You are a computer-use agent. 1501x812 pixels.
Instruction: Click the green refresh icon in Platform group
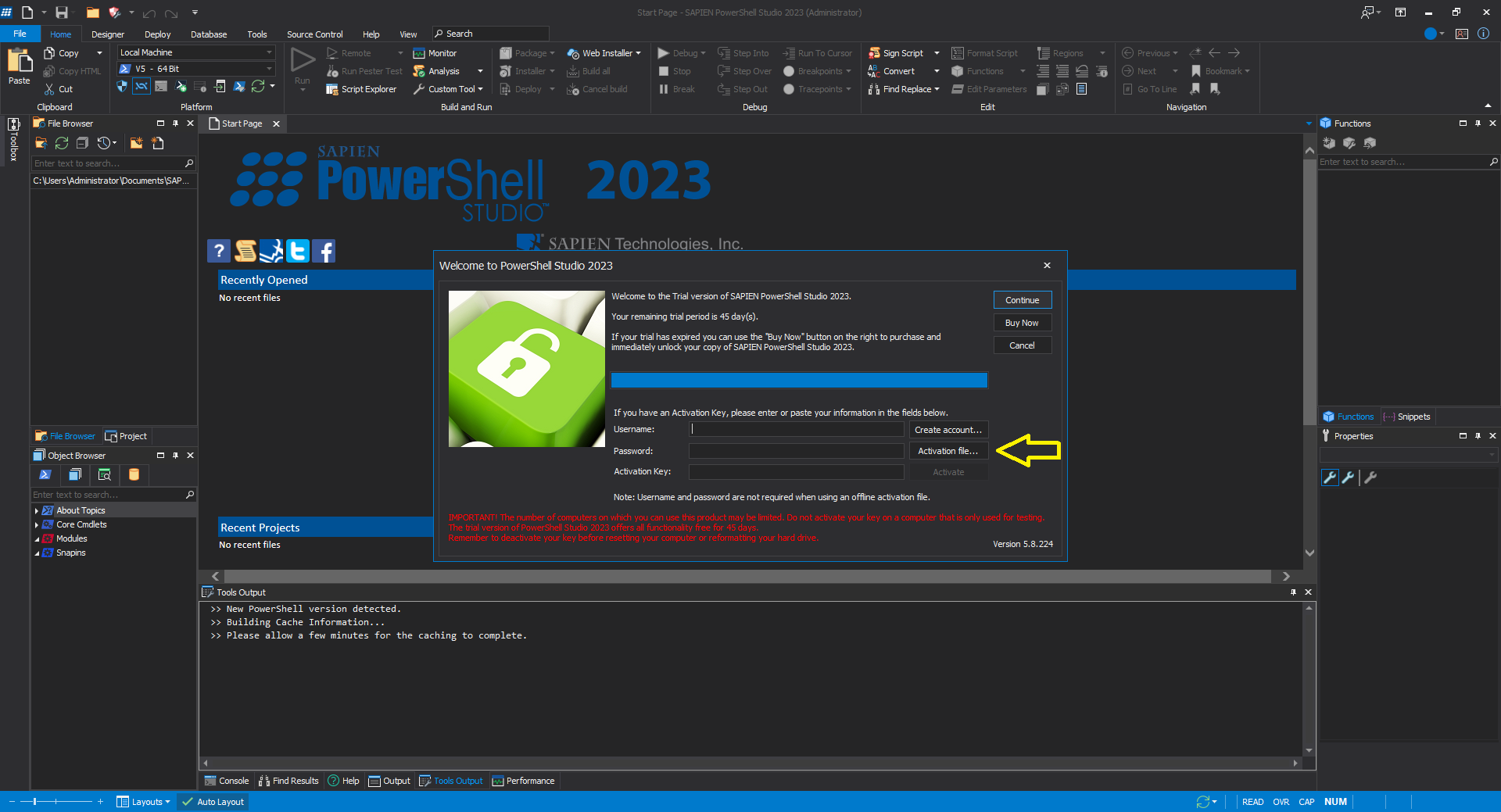click(x=258, y=87)
